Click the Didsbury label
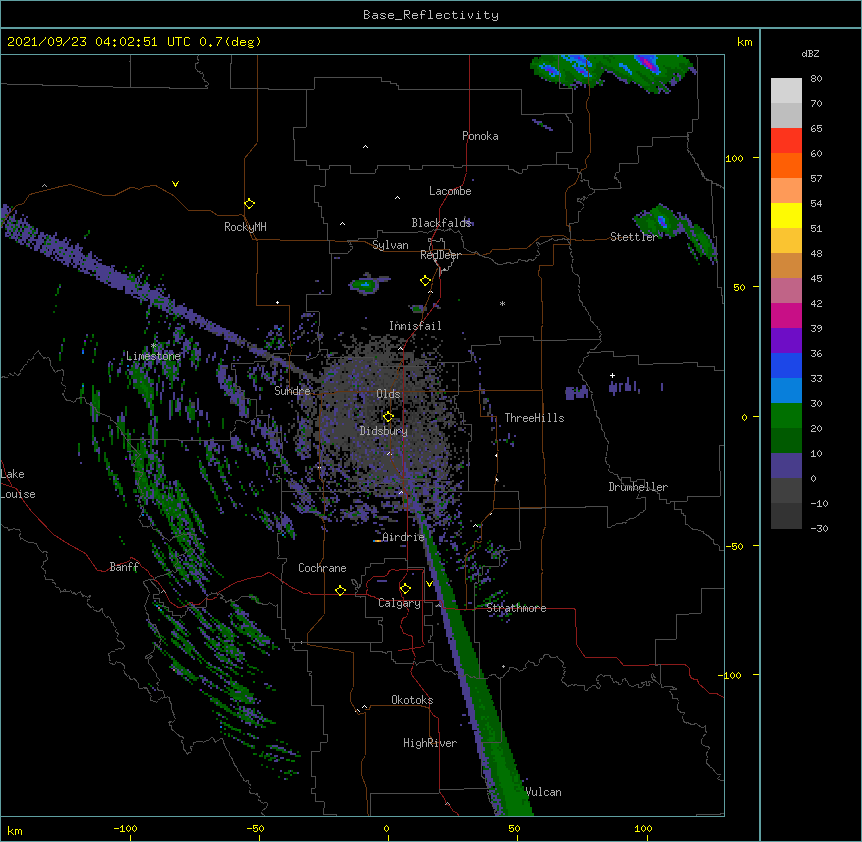The height and width of the screenshot is (842, 862). click(x=383, y=431)
